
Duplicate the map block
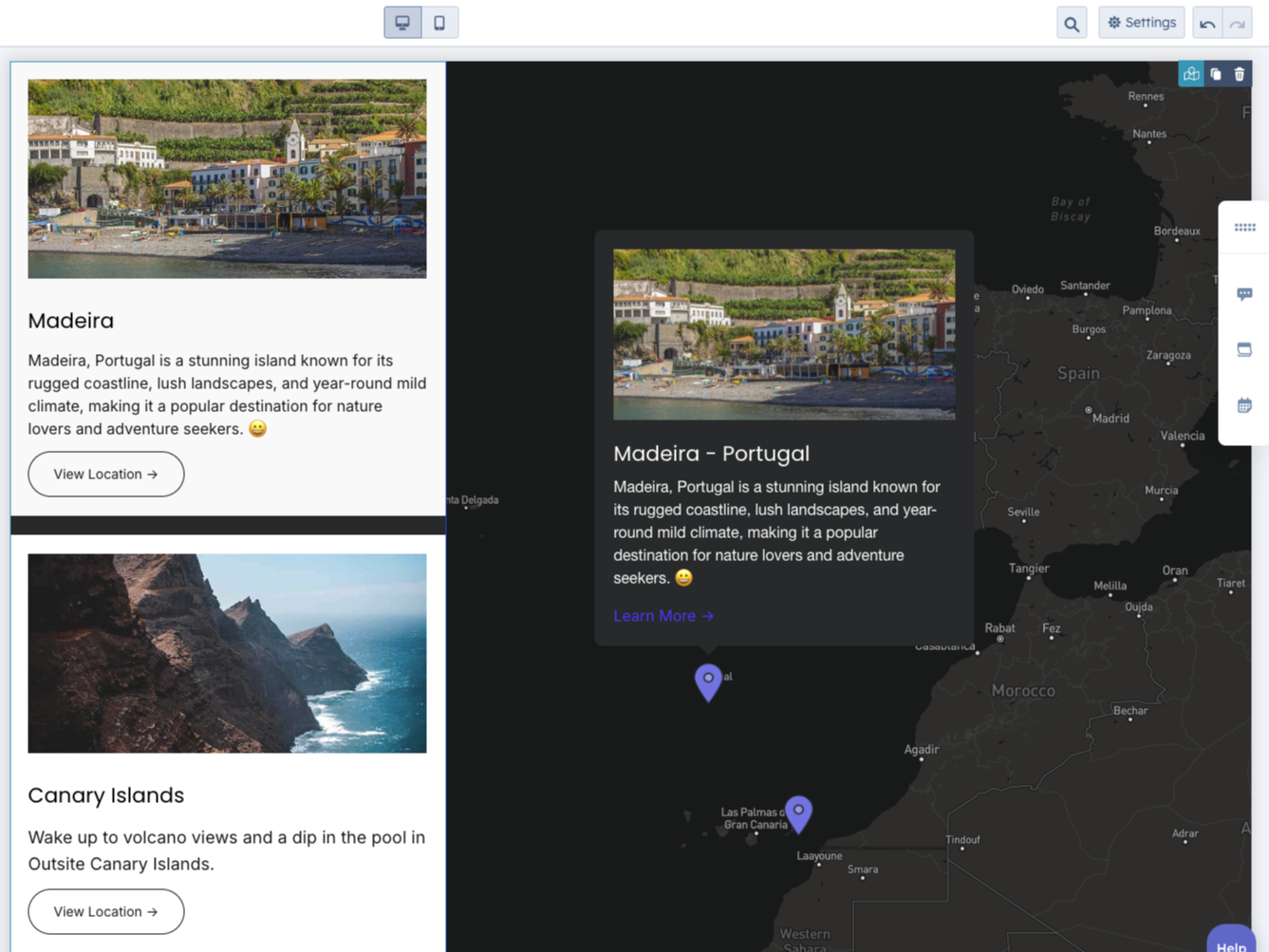click(1215, 73)
